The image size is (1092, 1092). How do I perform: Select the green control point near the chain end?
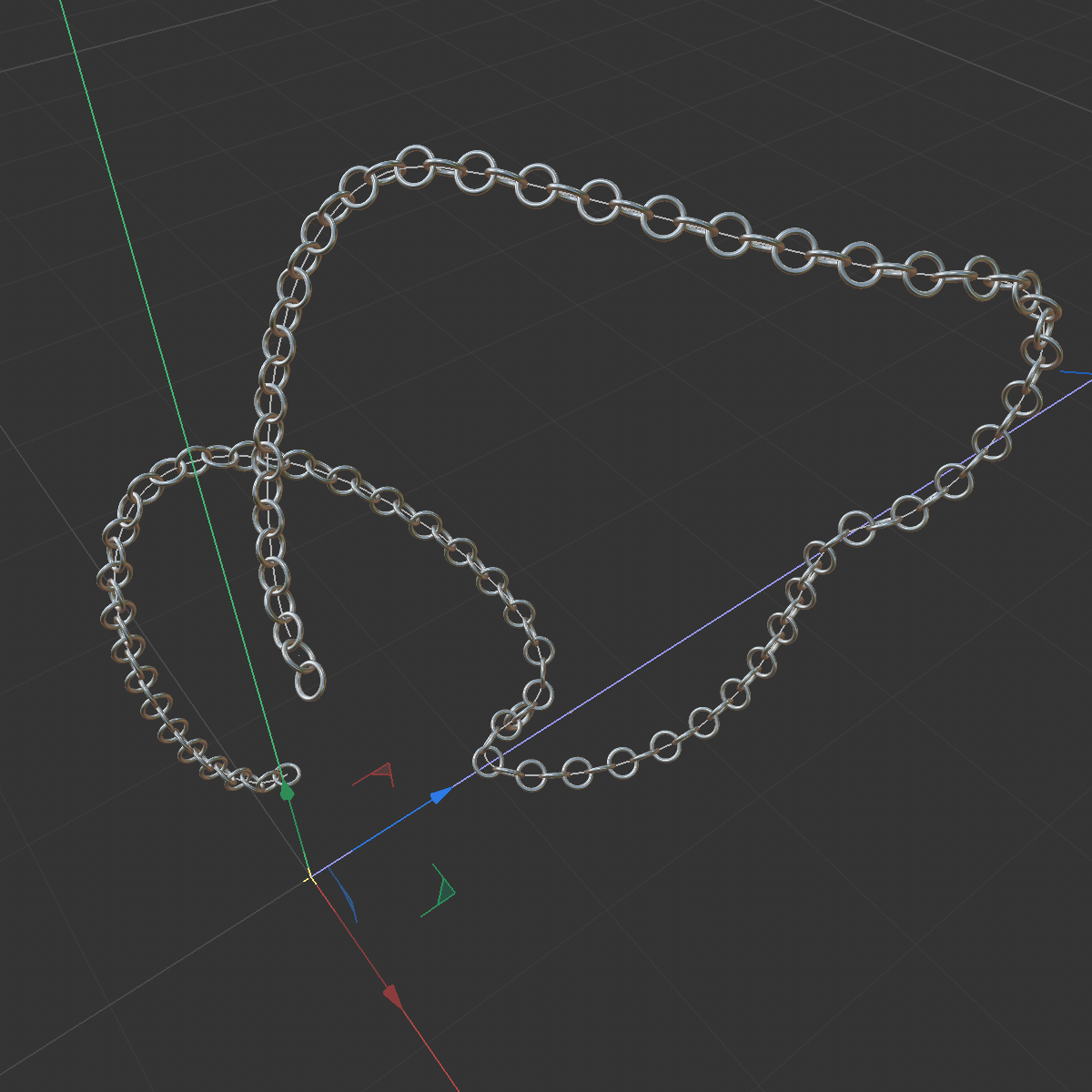click(288, 791)
